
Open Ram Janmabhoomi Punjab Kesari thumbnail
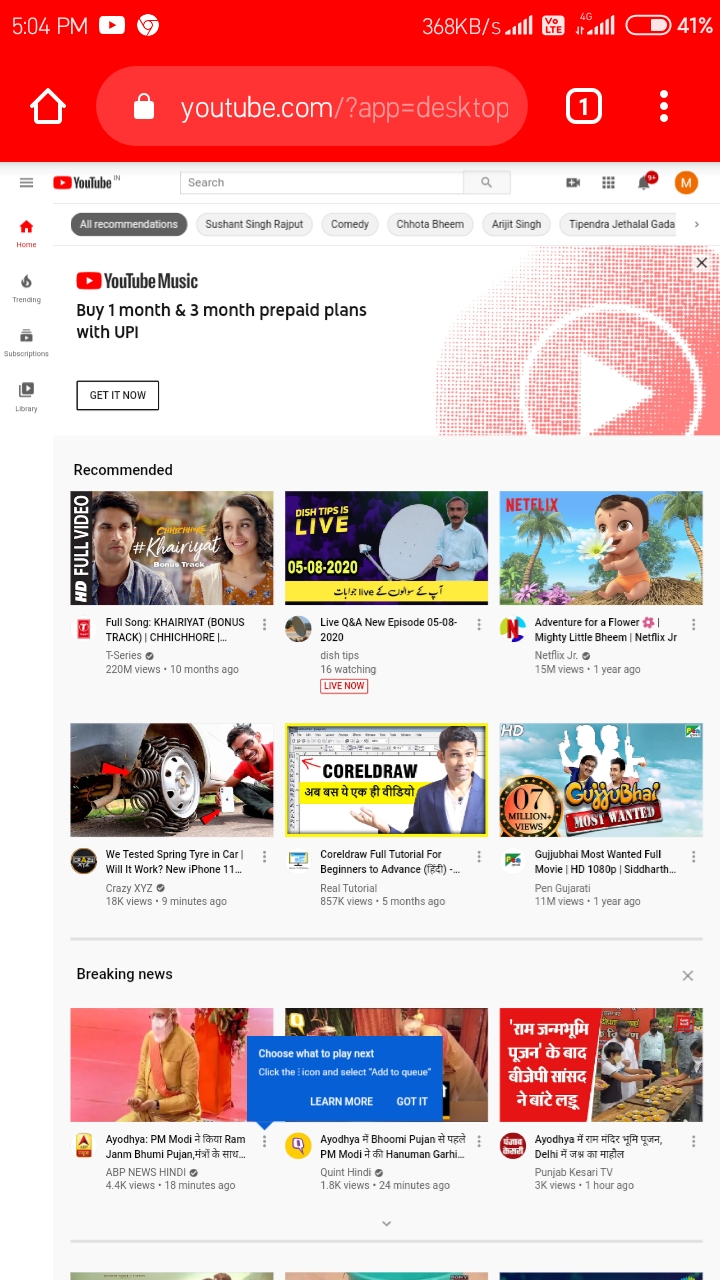click(x=601, y=1065)
